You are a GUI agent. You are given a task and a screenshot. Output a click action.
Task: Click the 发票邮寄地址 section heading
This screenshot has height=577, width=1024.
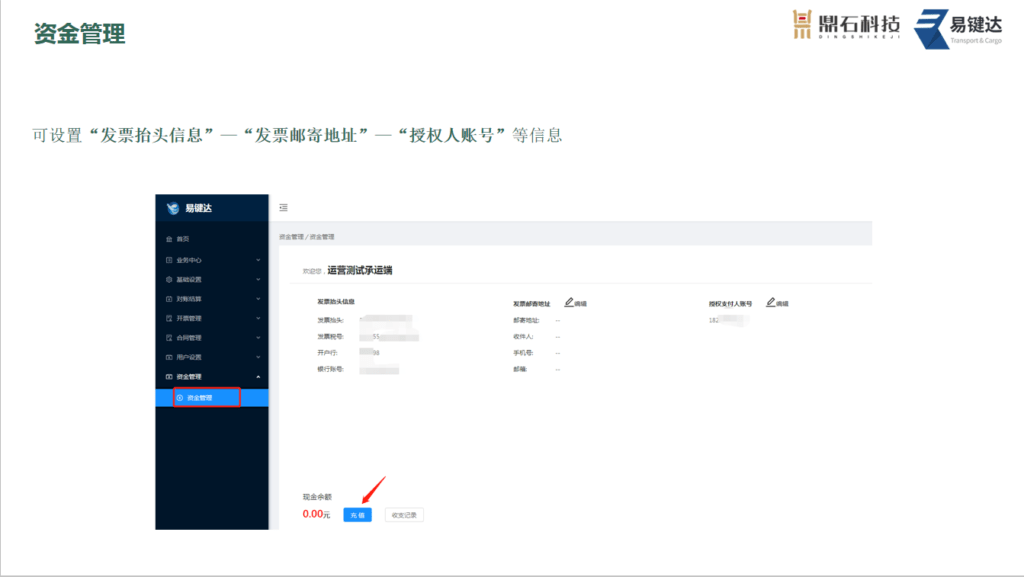coord(532,304)
